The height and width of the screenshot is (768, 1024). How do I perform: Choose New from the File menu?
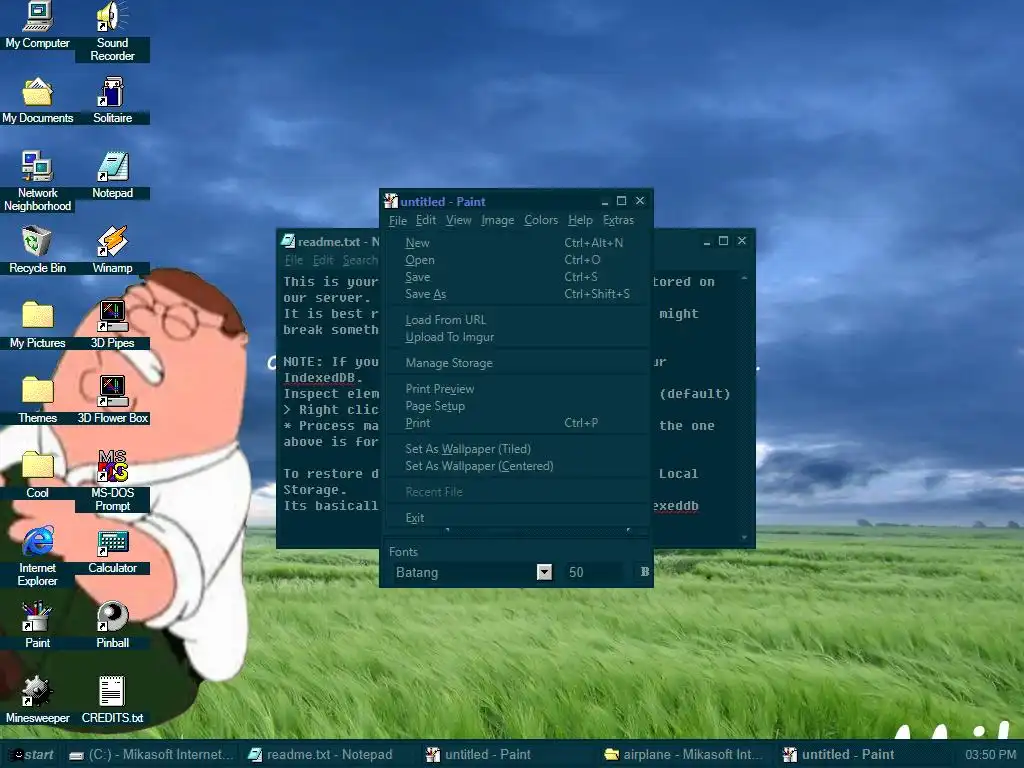coord(517,243)
